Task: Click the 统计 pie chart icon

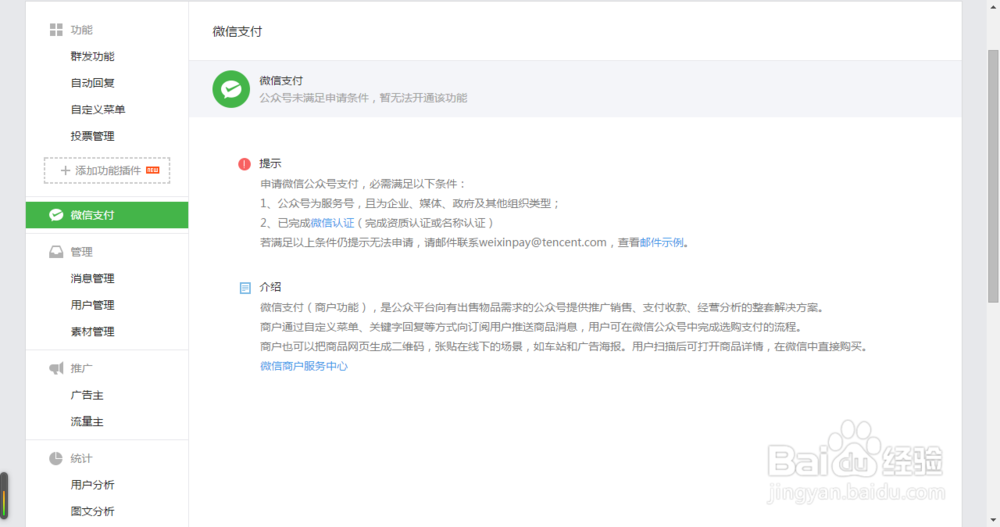Action: point(56,458)
